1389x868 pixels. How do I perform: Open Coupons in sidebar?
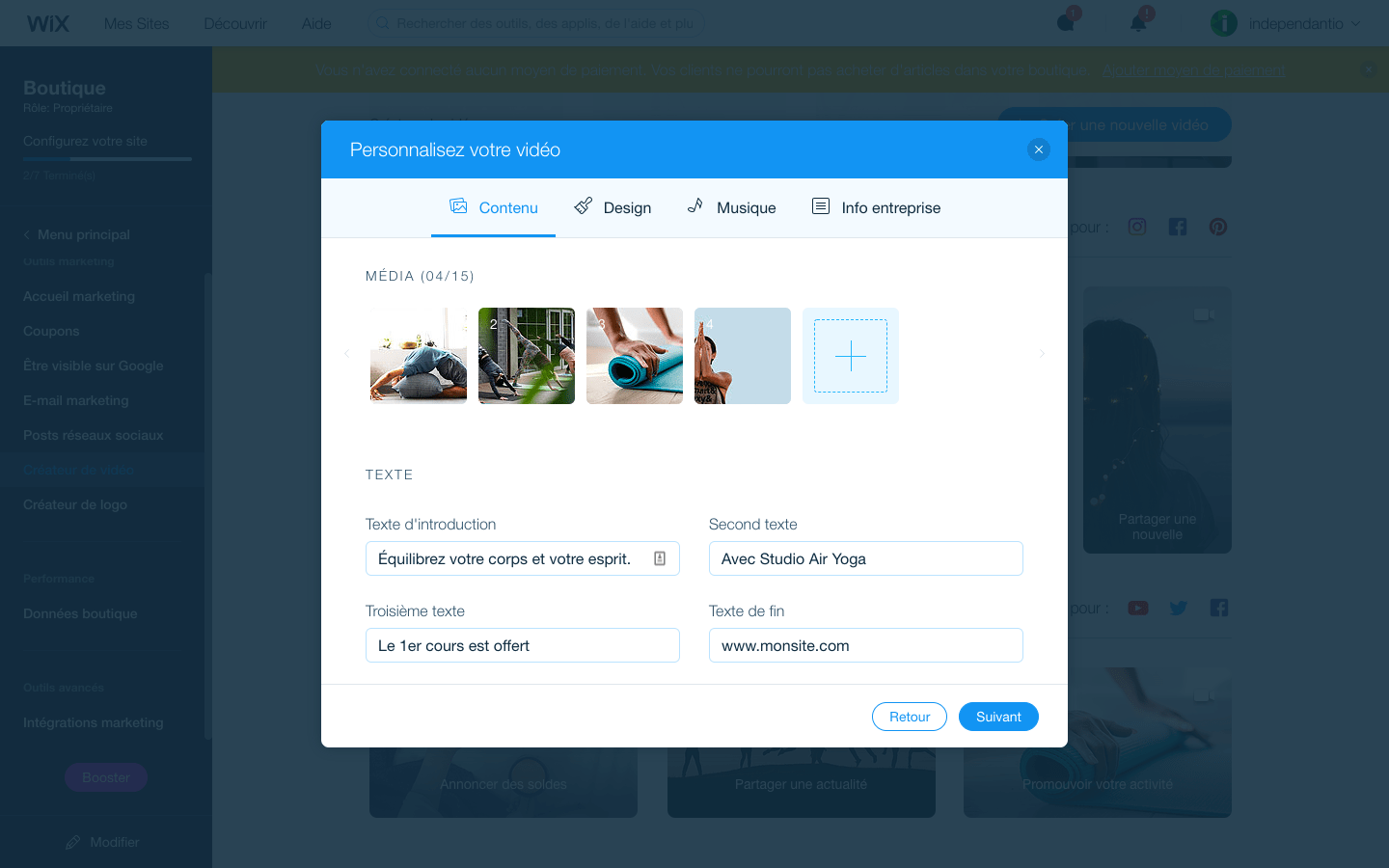point(51,331)
